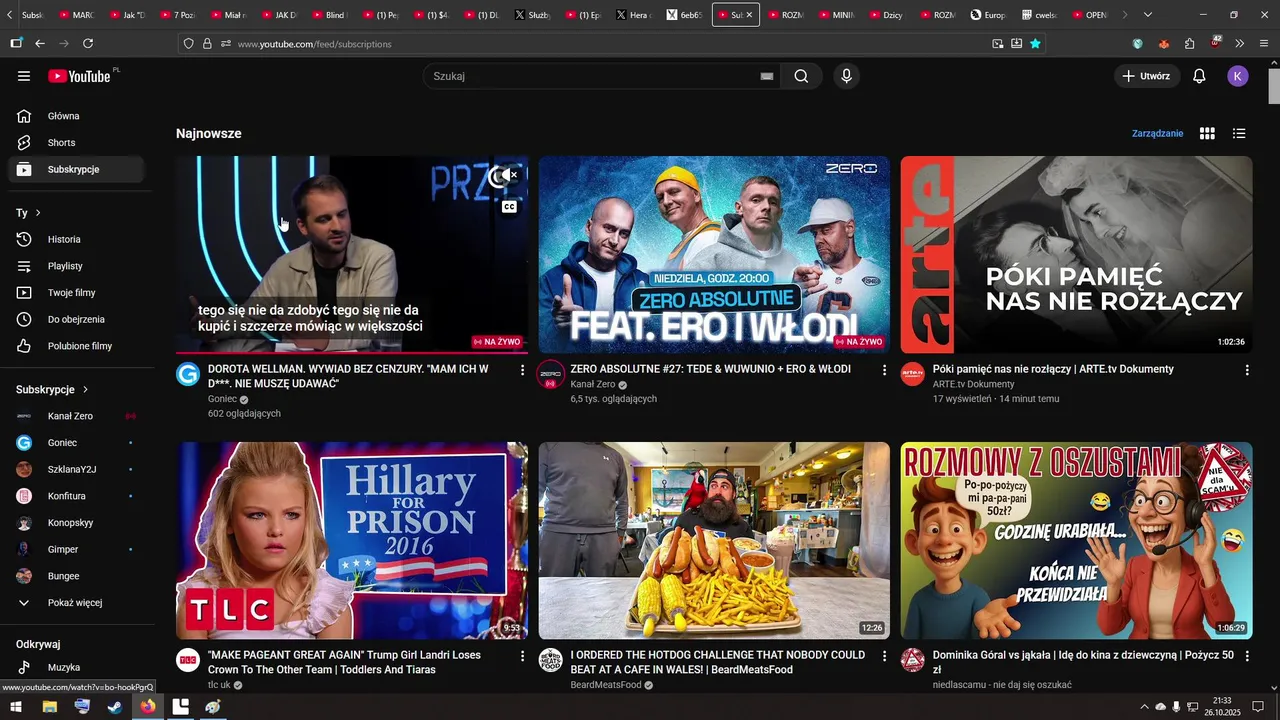This screenshot has height=720, width=1280.
Task: Open the notifications bell
Action: (1199, 76)
